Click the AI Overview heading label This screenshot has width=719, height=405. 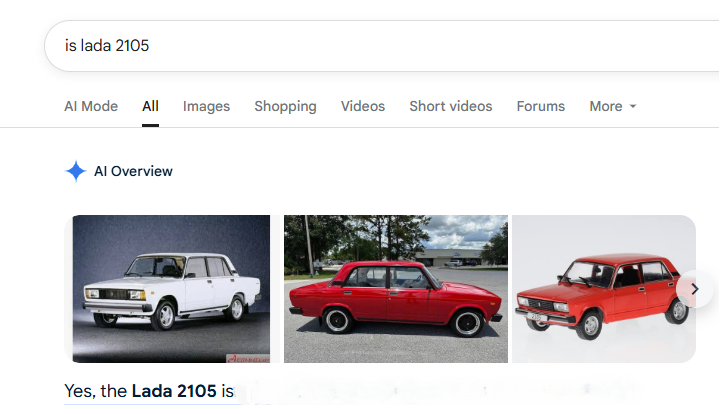click(133, 171)
